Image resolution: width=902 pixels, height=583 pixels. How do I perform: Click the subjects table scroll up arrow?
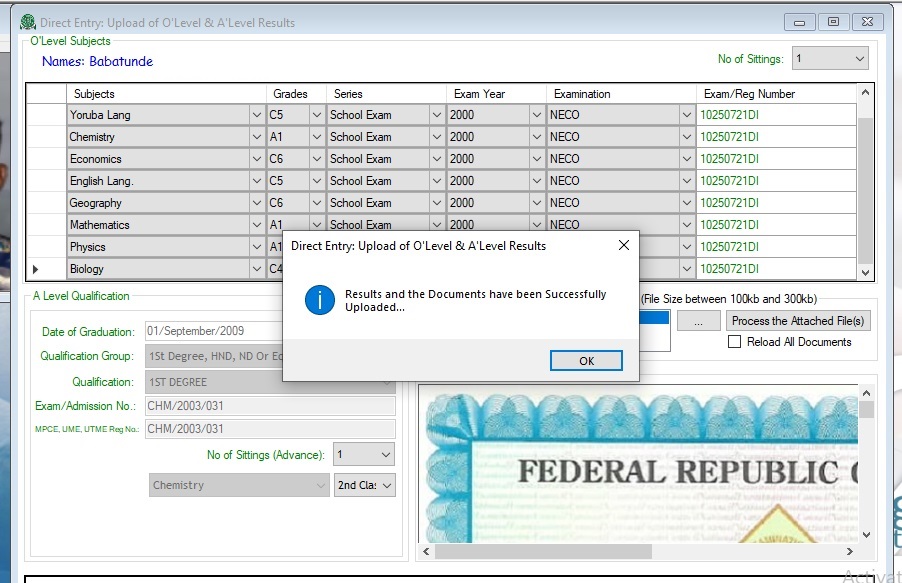[x=865, y=93]
